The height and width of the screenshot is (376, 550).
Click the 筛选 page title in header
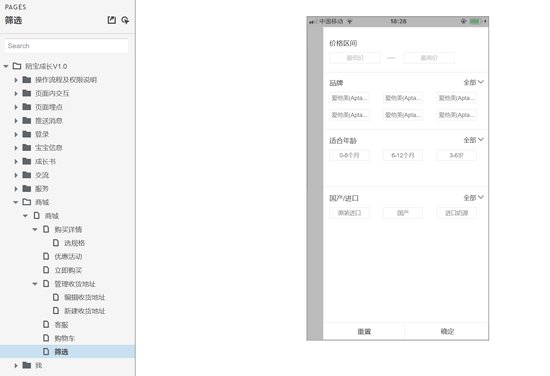coord(13,20)
